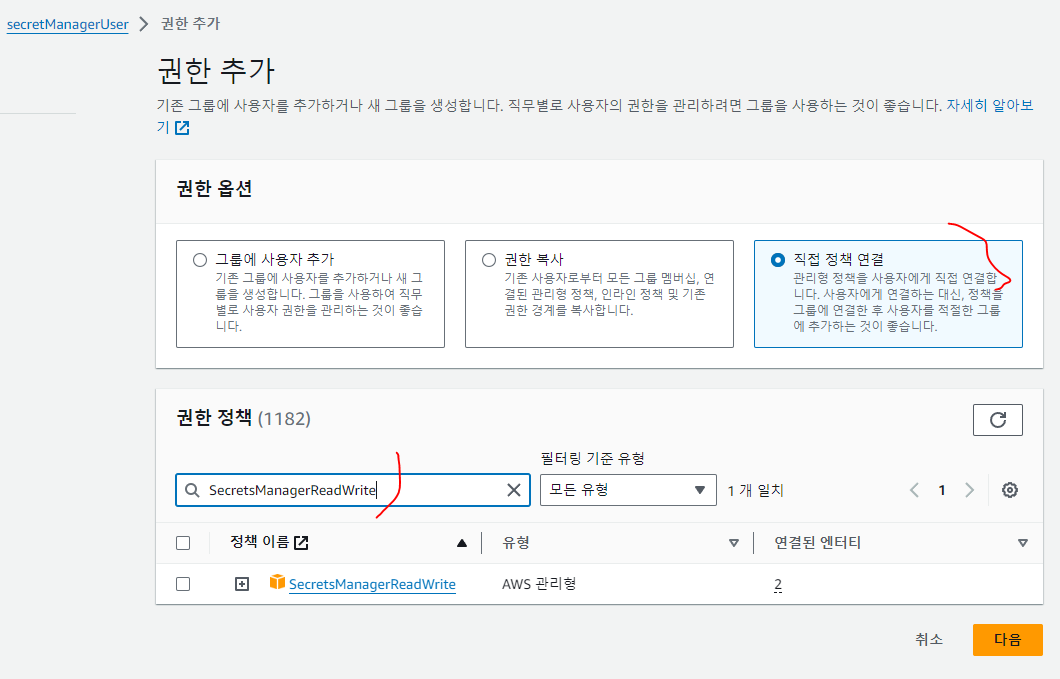Click the attached entities count 2
The height and width of the screenshot is (679, 1060).
(x=778, y=584)
